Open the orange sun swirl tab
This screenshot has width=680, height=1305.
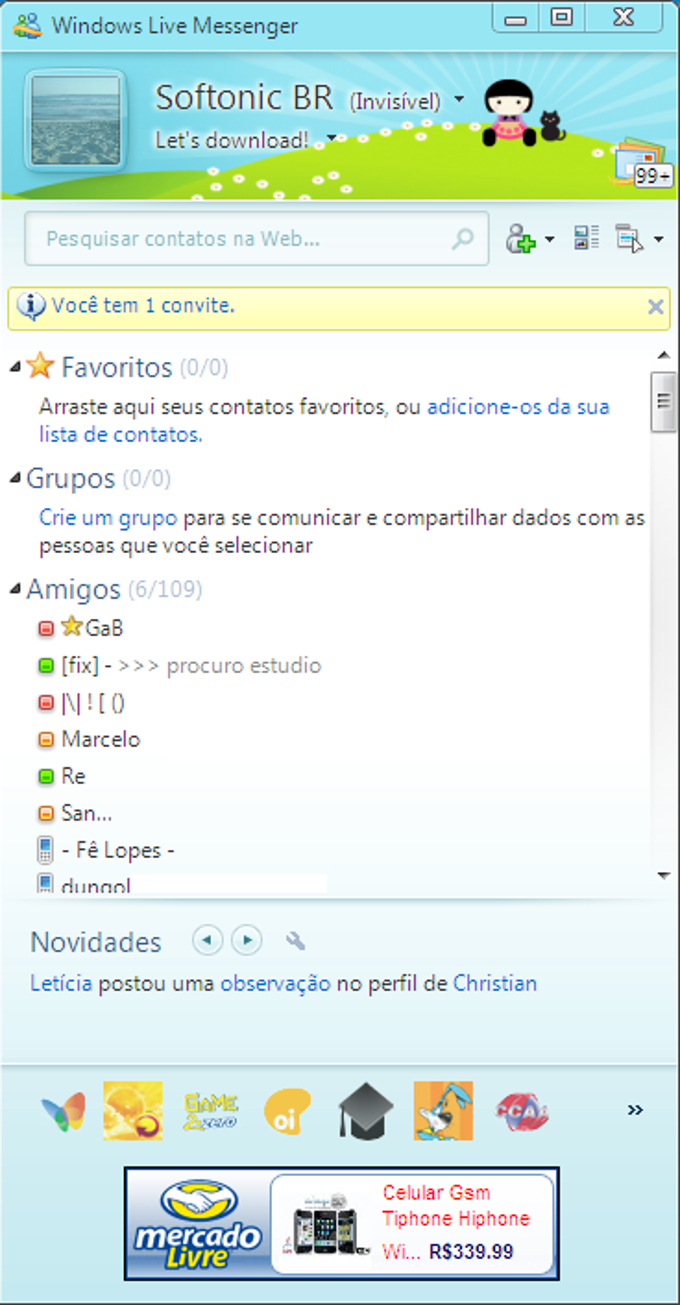133,1111
